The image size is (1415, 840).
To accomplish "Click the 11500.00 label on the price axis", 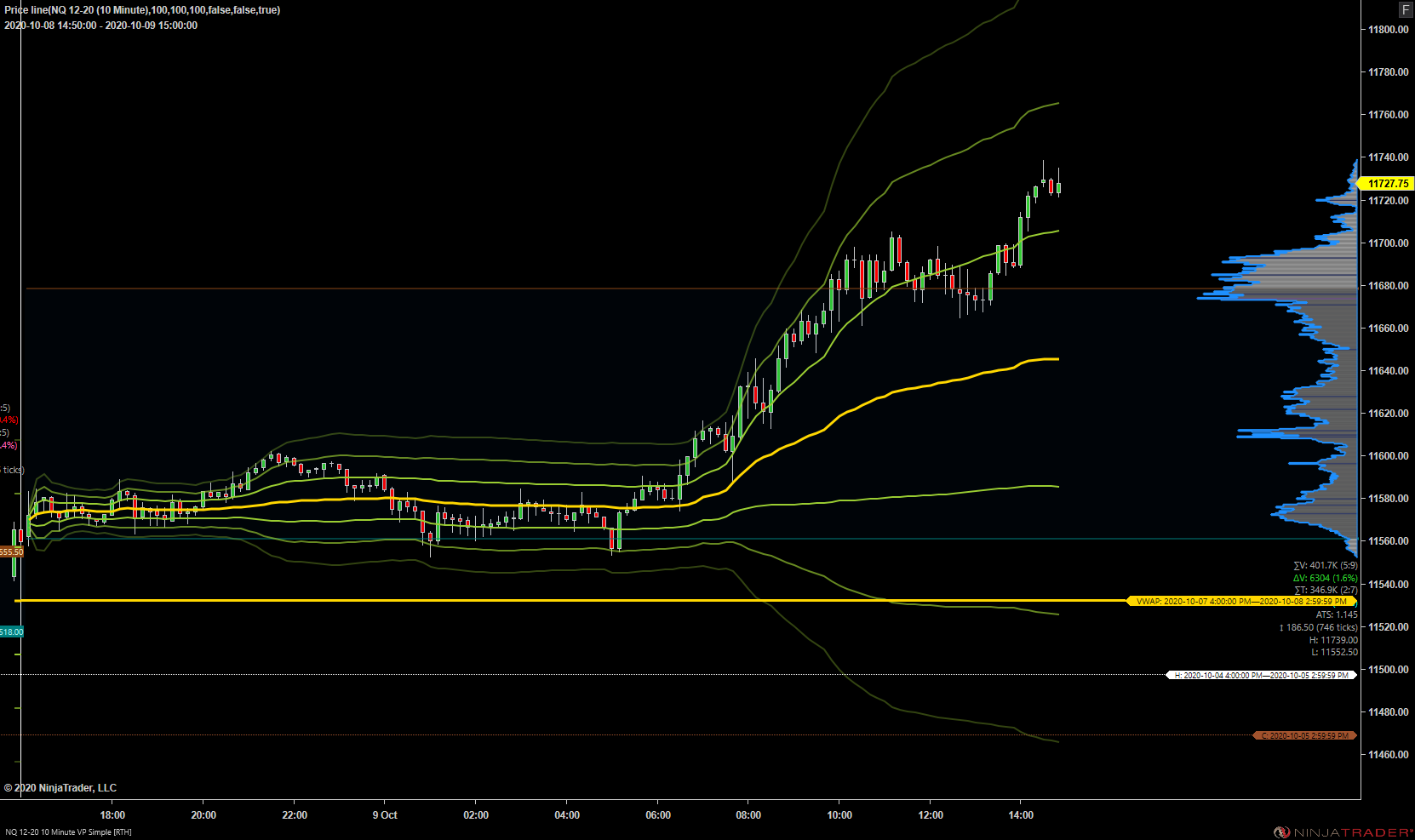I will [x=1388, y=670].
